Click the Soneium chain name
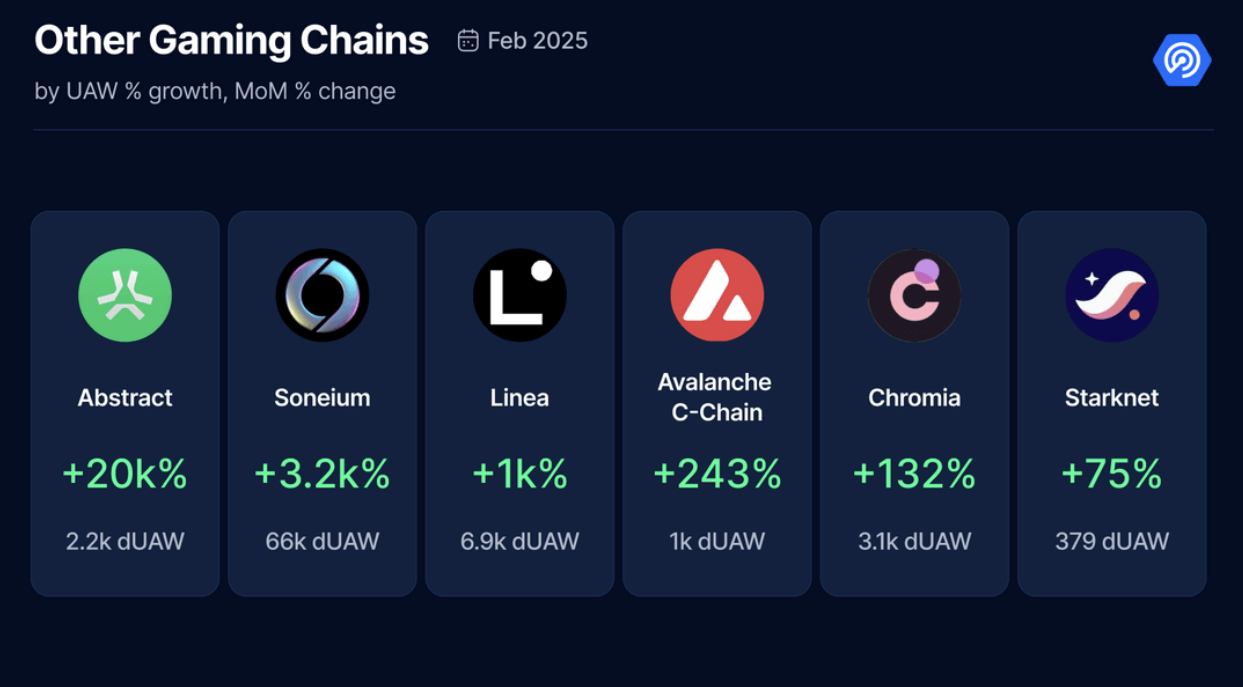This screenshot has height=687, width=1243. pyautogui.click(x=322, y=398)
